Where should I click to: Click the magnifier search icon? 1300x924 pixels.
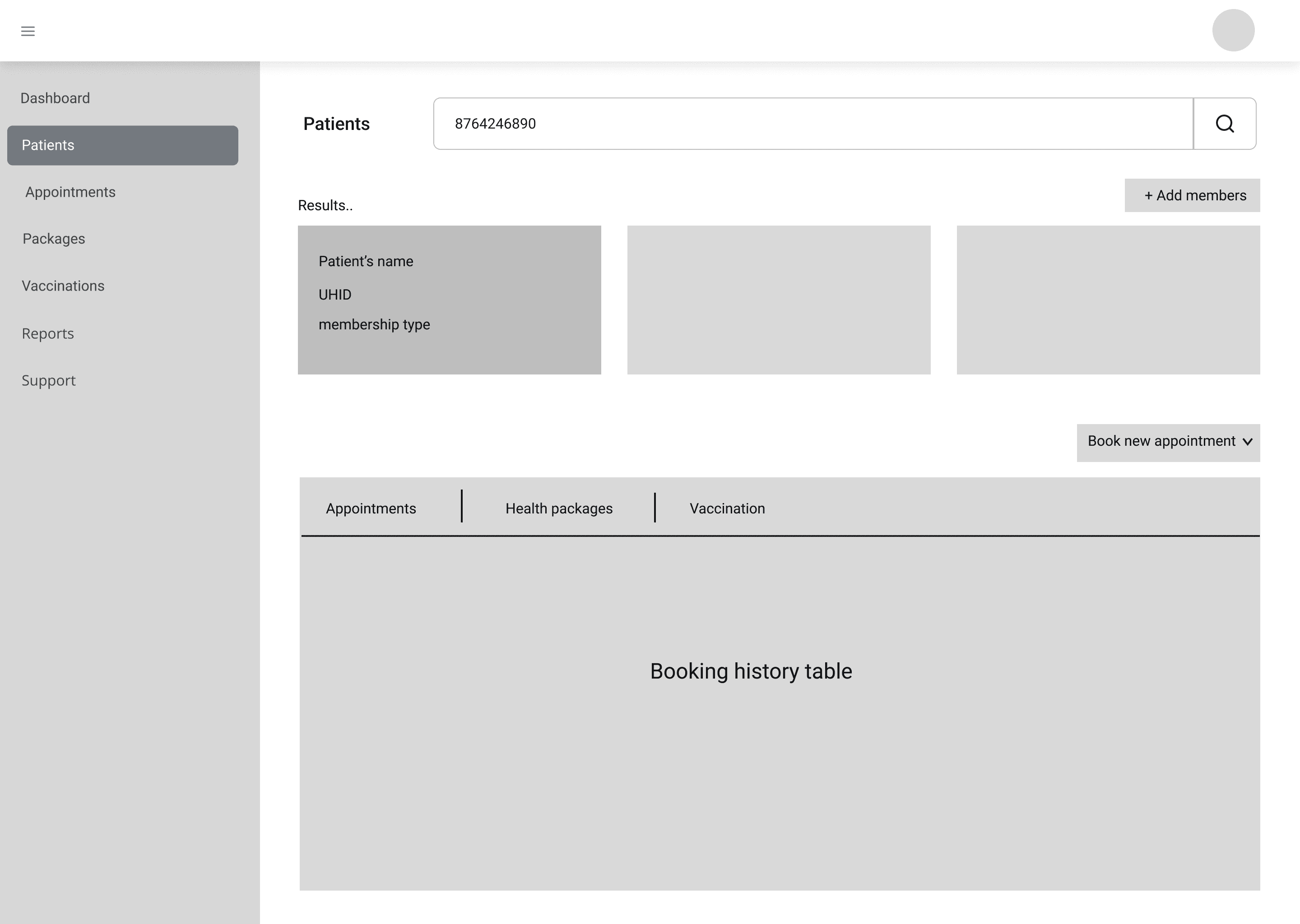point(1224,124)
